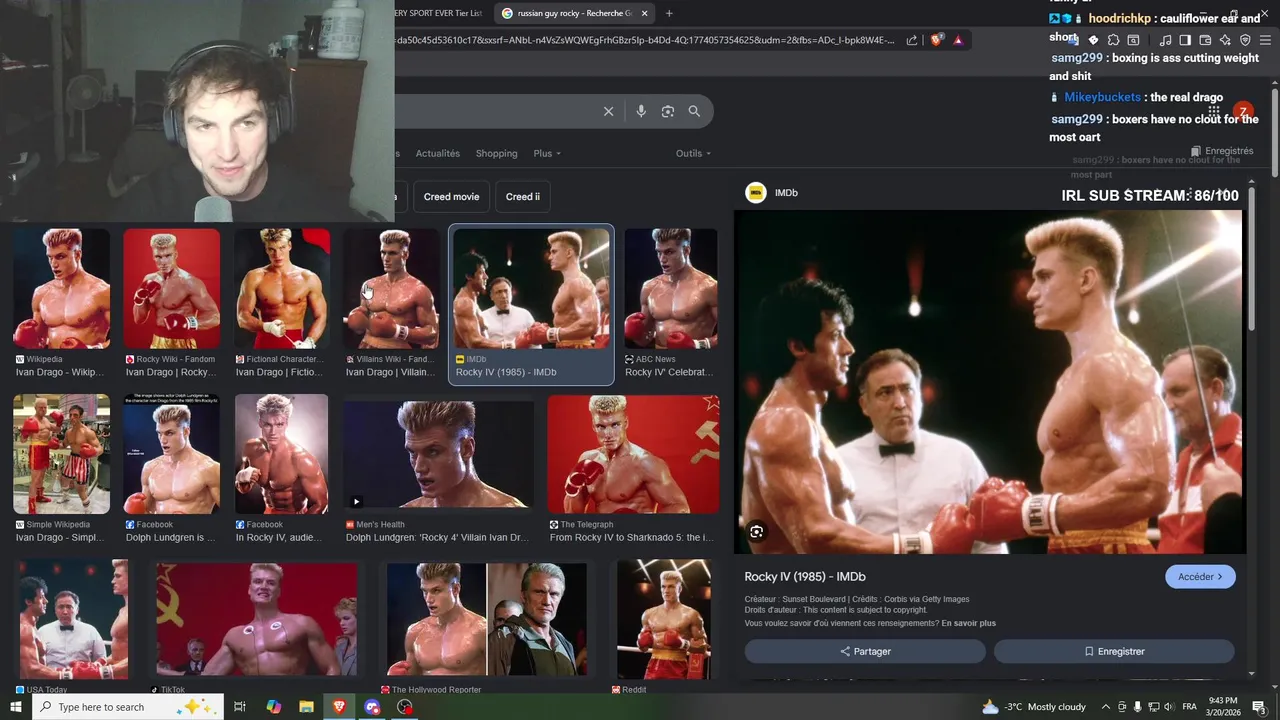This screenshot has height=720, width=1280.
Task: Open the Brave VPN shield icon
Action: coord(1245,40)
